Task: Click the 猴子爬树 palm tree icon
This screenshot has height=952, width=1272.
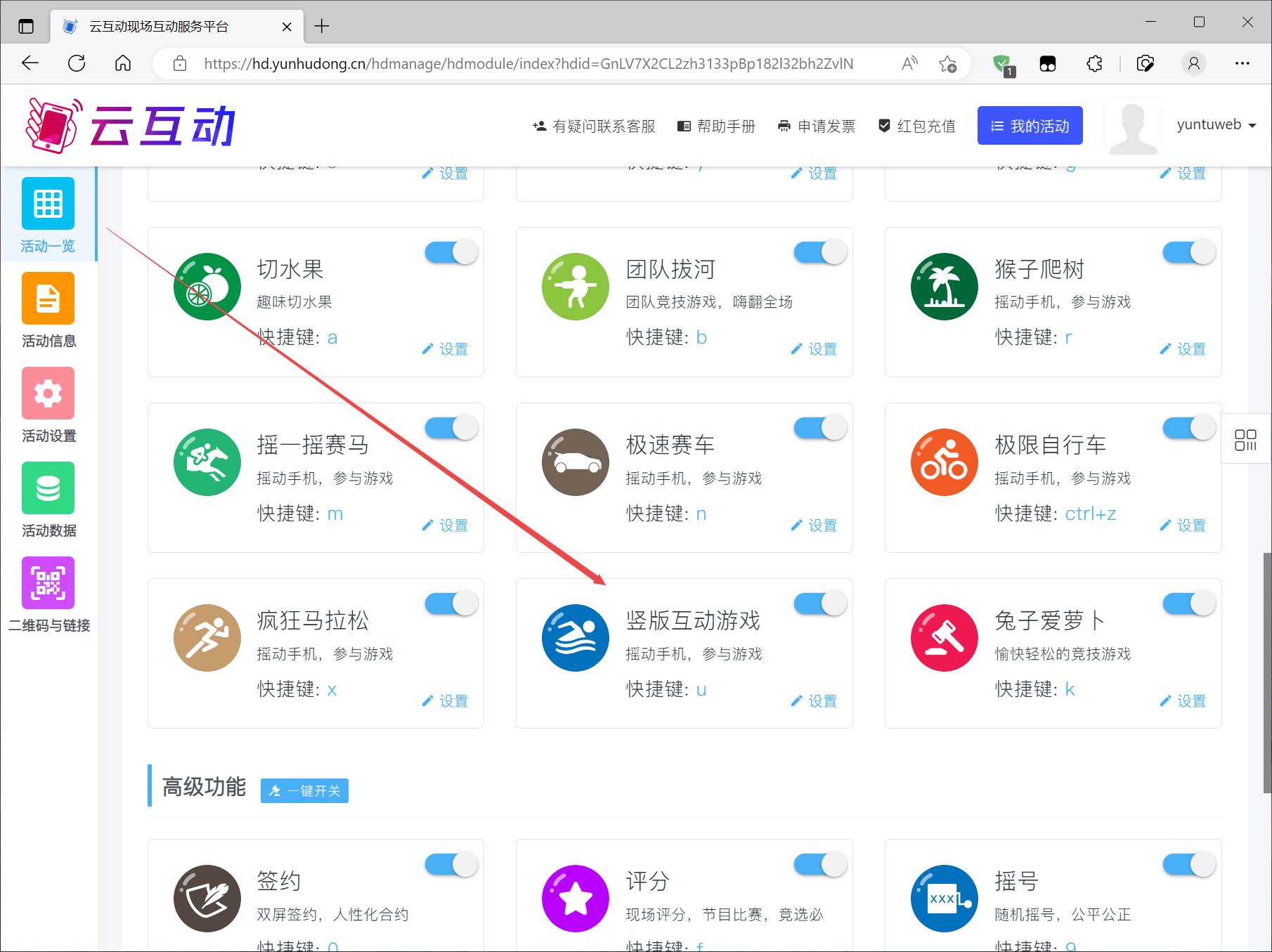Action: [x=945, y=287]
